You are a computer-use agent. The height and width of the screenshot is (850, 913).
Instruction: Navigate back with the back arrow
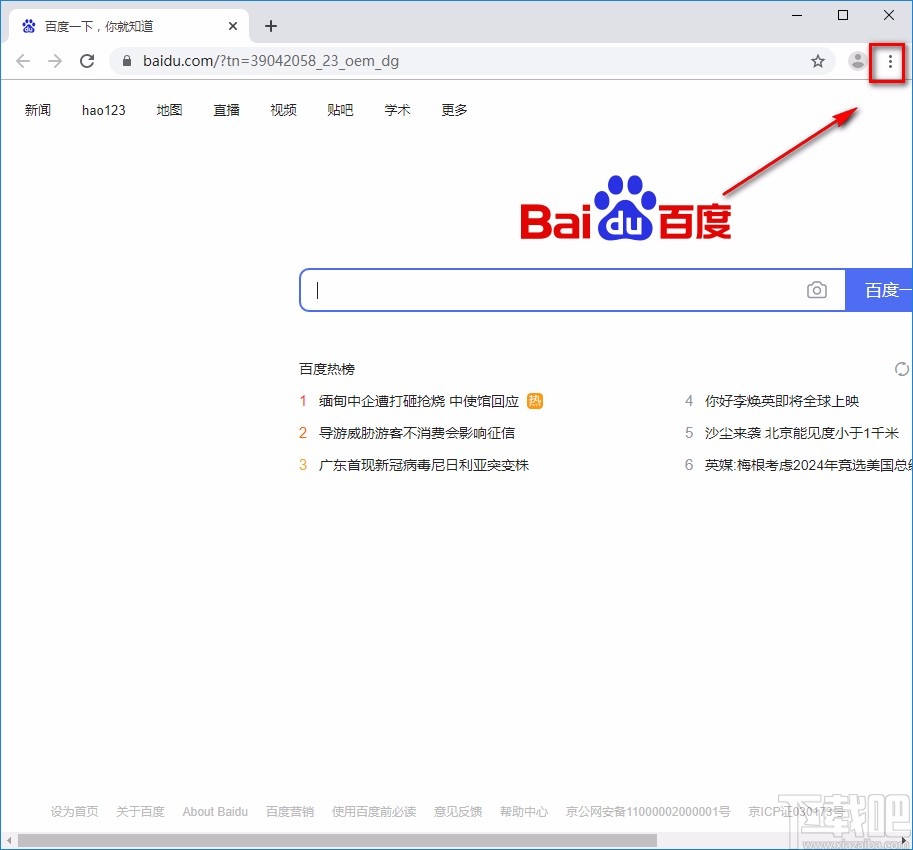[x=22, y=61]
